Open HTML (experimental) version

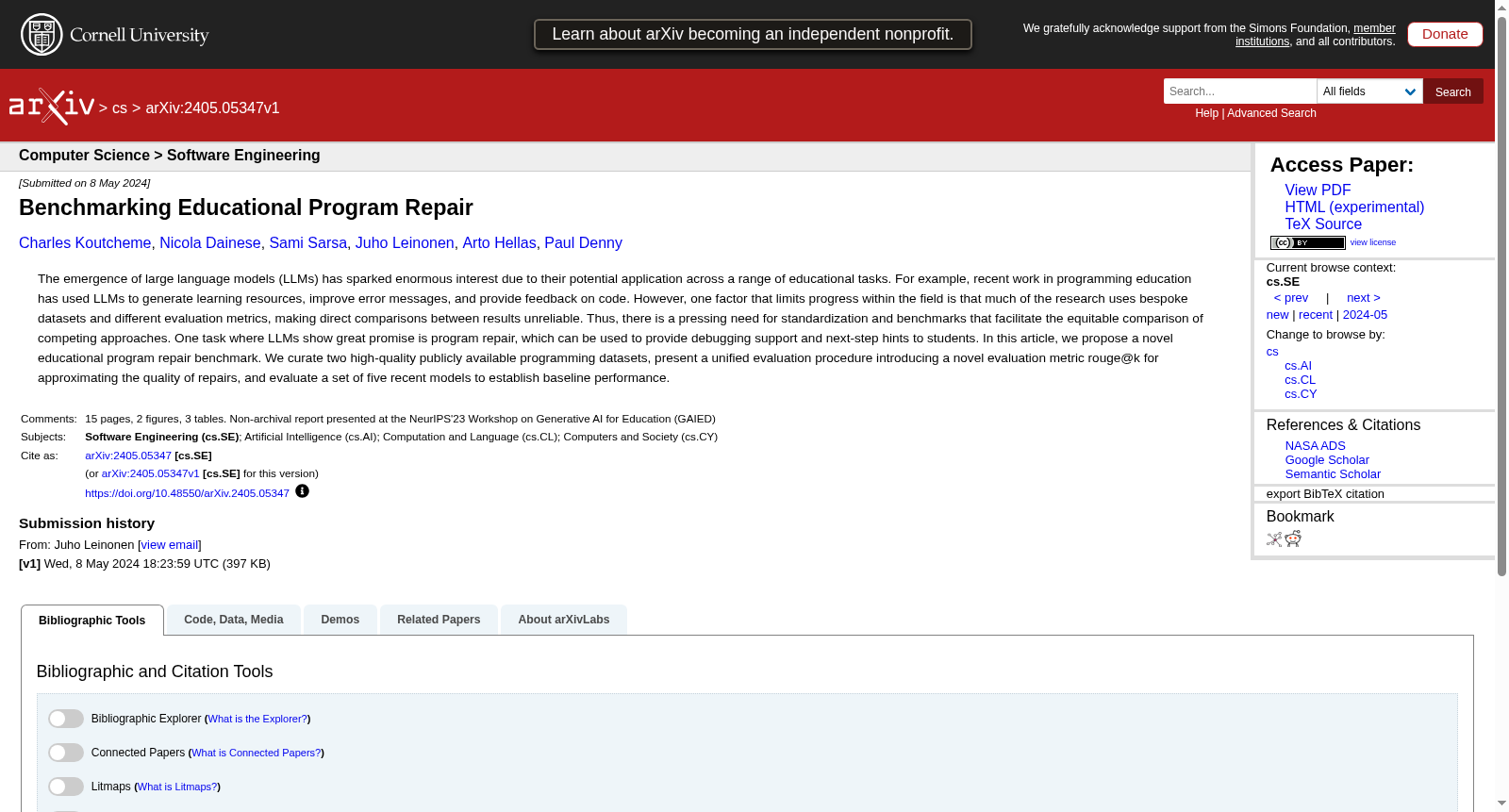coord(1354,207)
